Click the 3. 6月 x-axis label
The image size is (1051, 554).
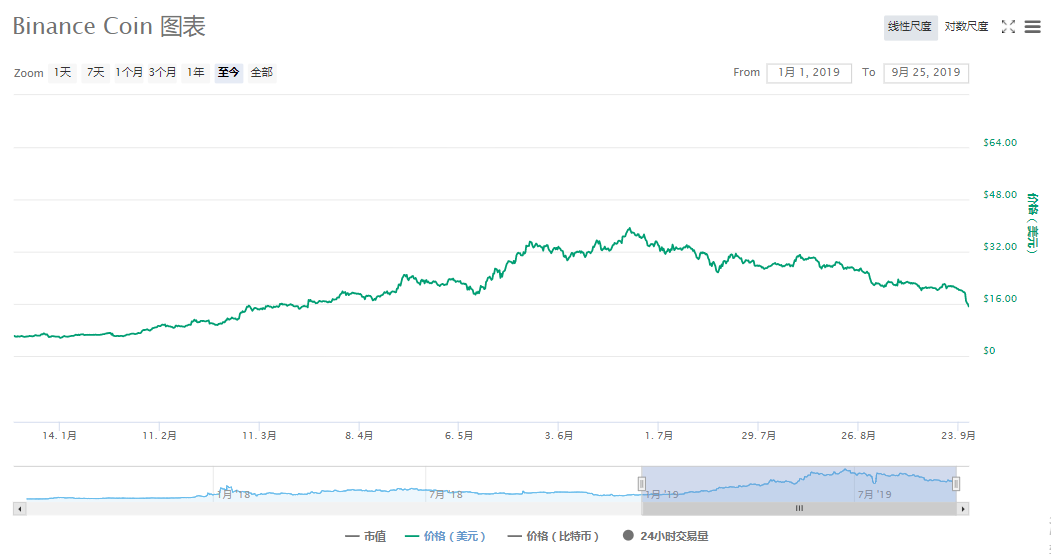(x=559, y=436)
